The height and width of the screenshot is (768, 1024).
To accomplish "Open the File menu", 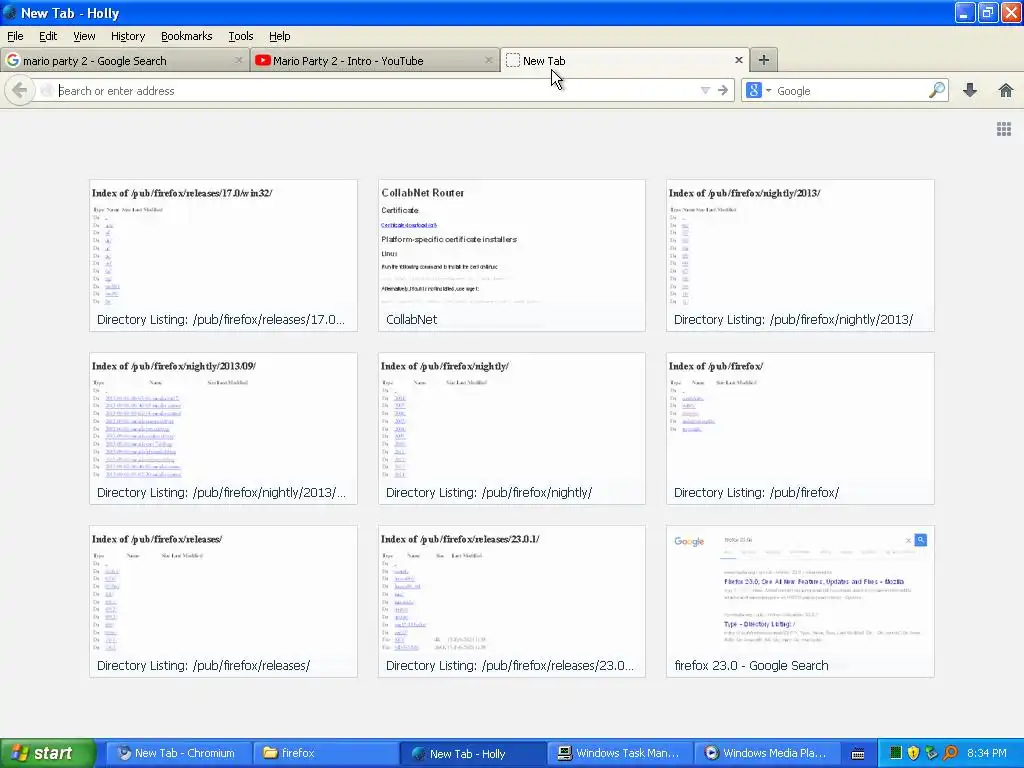I will [x=15, y=36].
